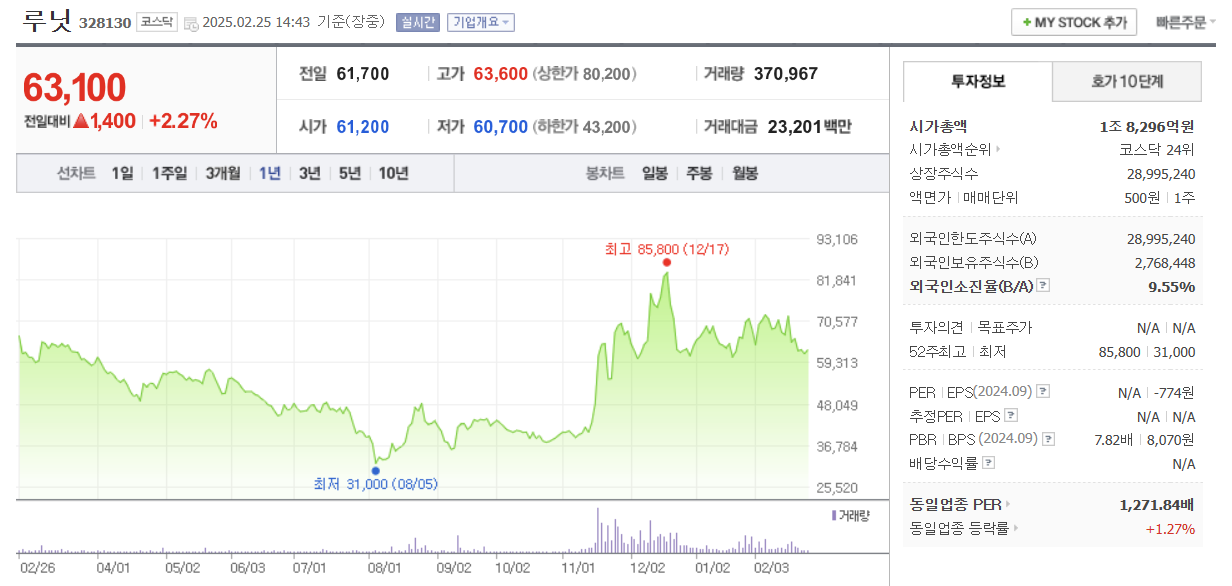This screenshot has width=1232, height=586.
Task: Click the red up-triangle by 1,400 change
Action: pos(81,122)
